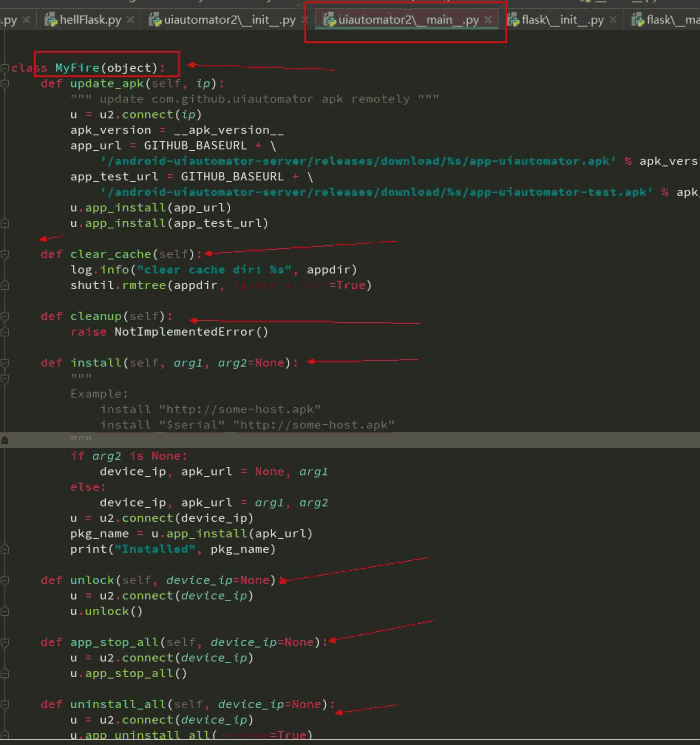The image size is (700, 745).
Task: Click the fold end marker at raise NotImplementedError line
Action: pos(5,332)
